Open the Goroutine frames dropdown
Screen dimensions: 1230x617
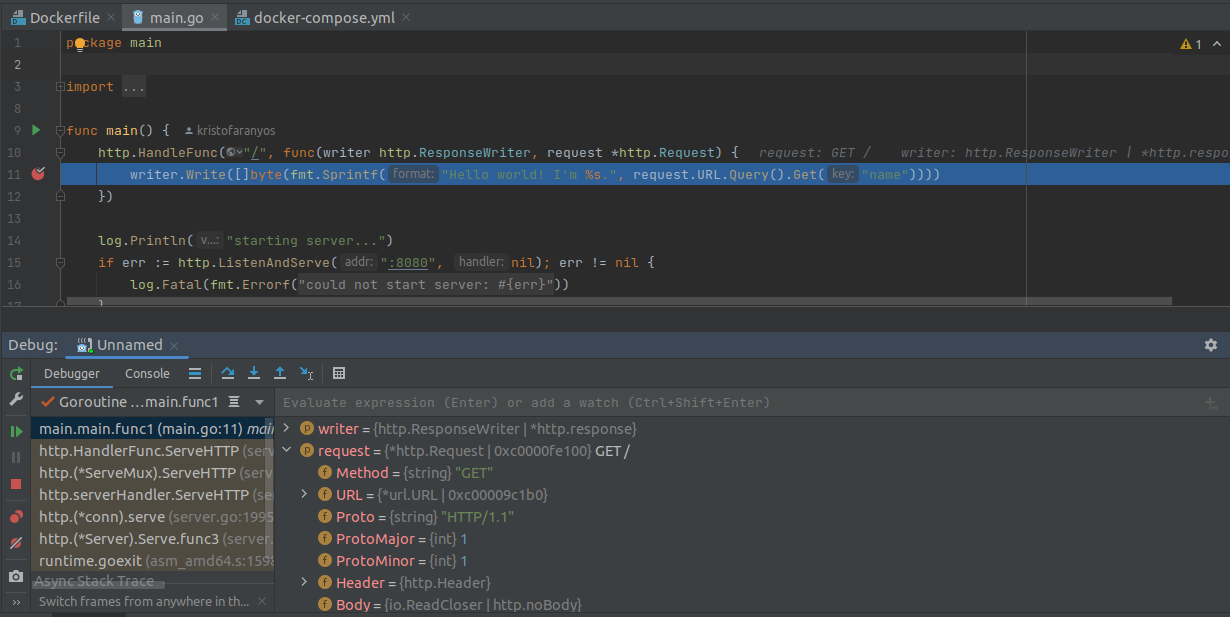pos(258,401)
